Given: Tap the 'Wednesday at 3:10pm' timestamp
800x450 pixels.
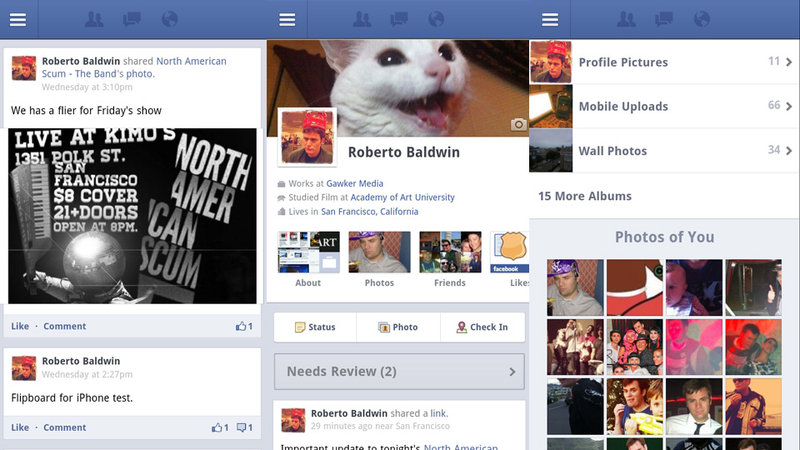Looking at the screenshot, I should (x=87, y=87).
